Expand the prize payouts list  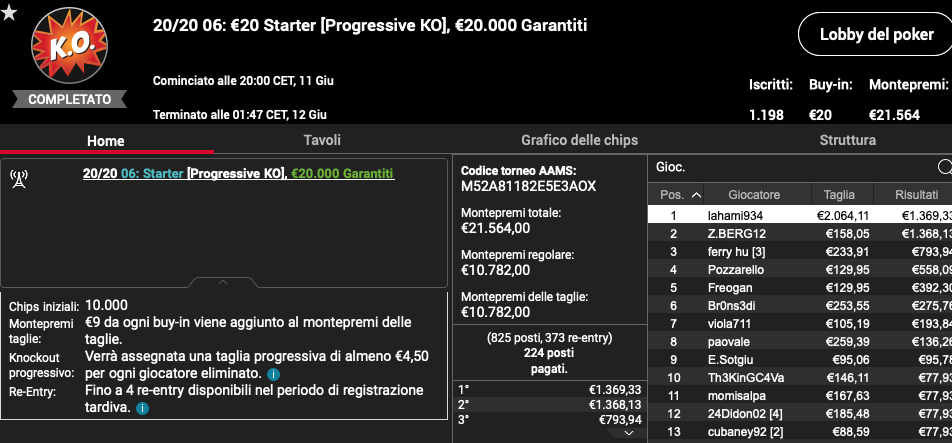click(628, 433)
